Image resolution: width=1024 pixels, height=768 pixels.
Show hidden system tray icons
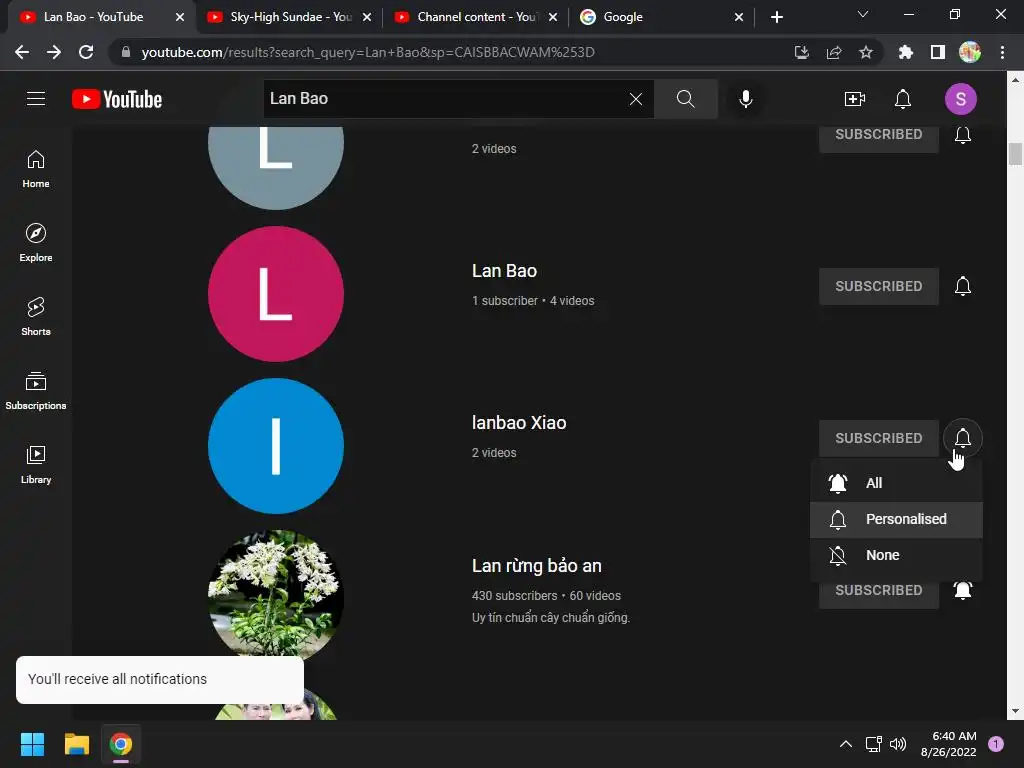click(845, 744)
